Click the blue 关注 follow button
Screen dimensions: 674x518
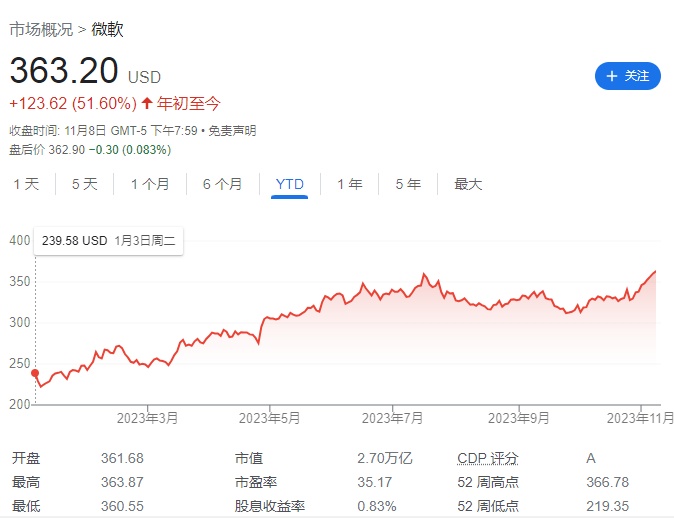click(x=627, y=75)
